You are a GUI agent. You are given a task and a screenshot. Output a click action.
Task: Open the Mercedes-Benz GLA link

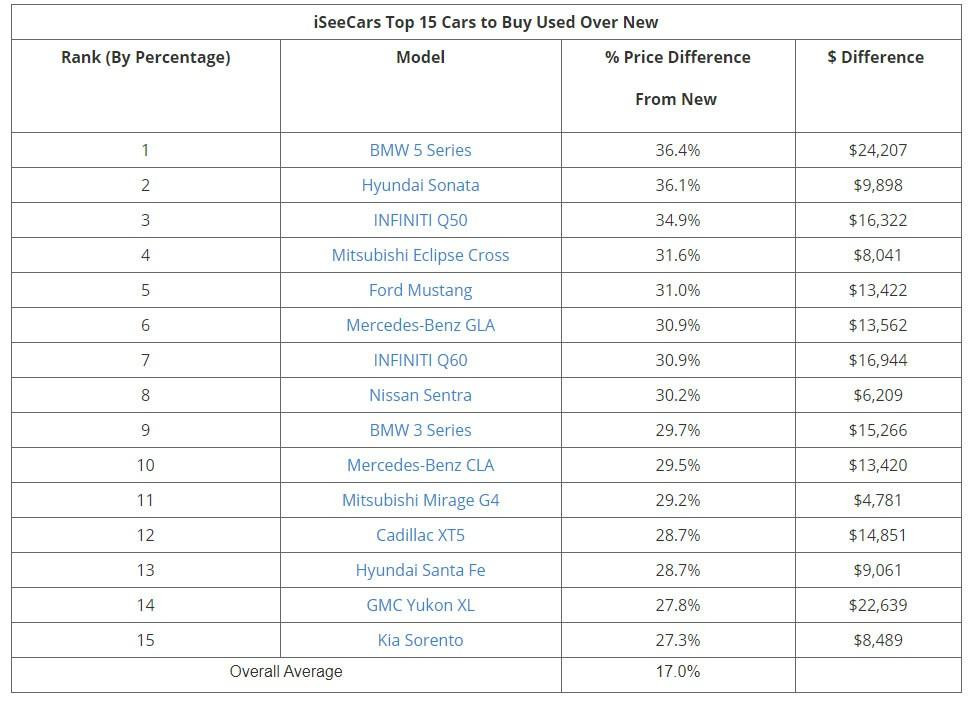[x=420, y=325]
